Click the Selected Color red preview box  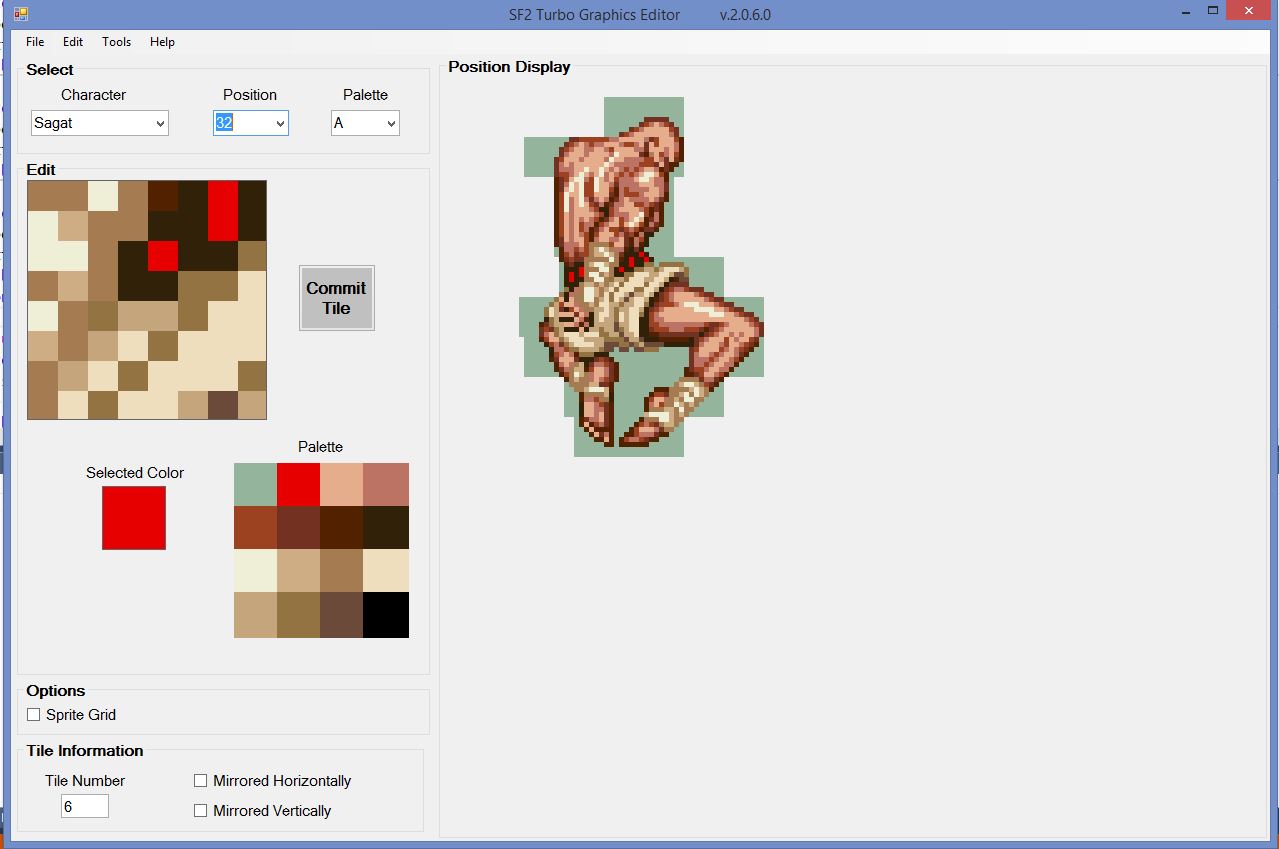134,518
